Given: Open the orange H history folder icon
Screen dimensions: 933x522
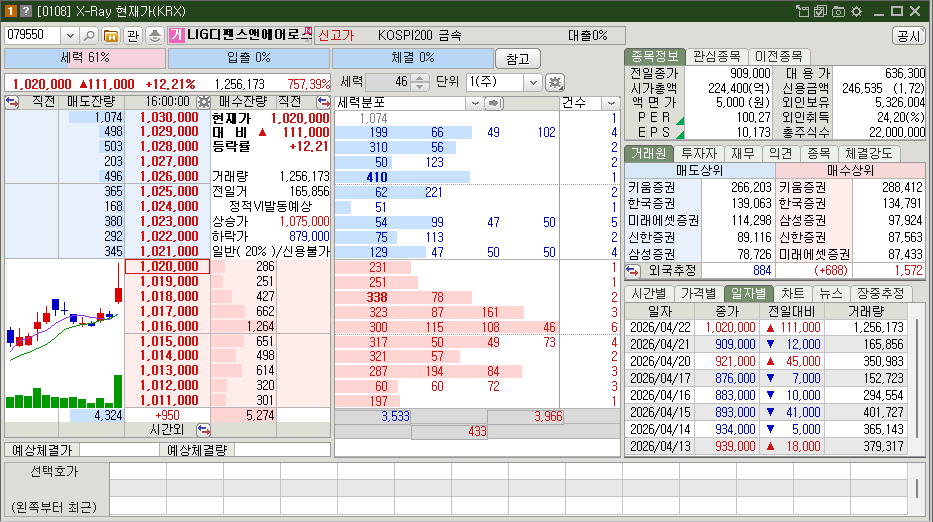Looking at the screenshot, I should click(x=111, y=36).
